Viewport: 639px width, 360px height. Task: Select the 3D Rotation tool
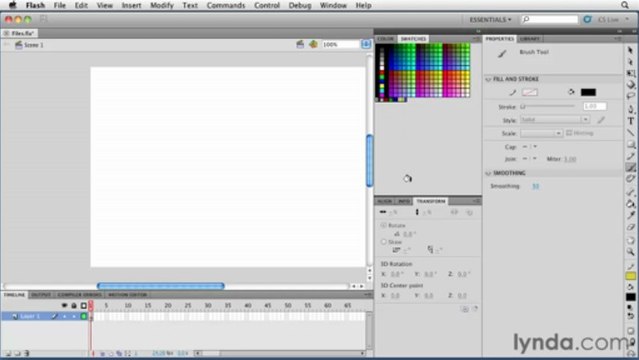[x=630, y=85]
